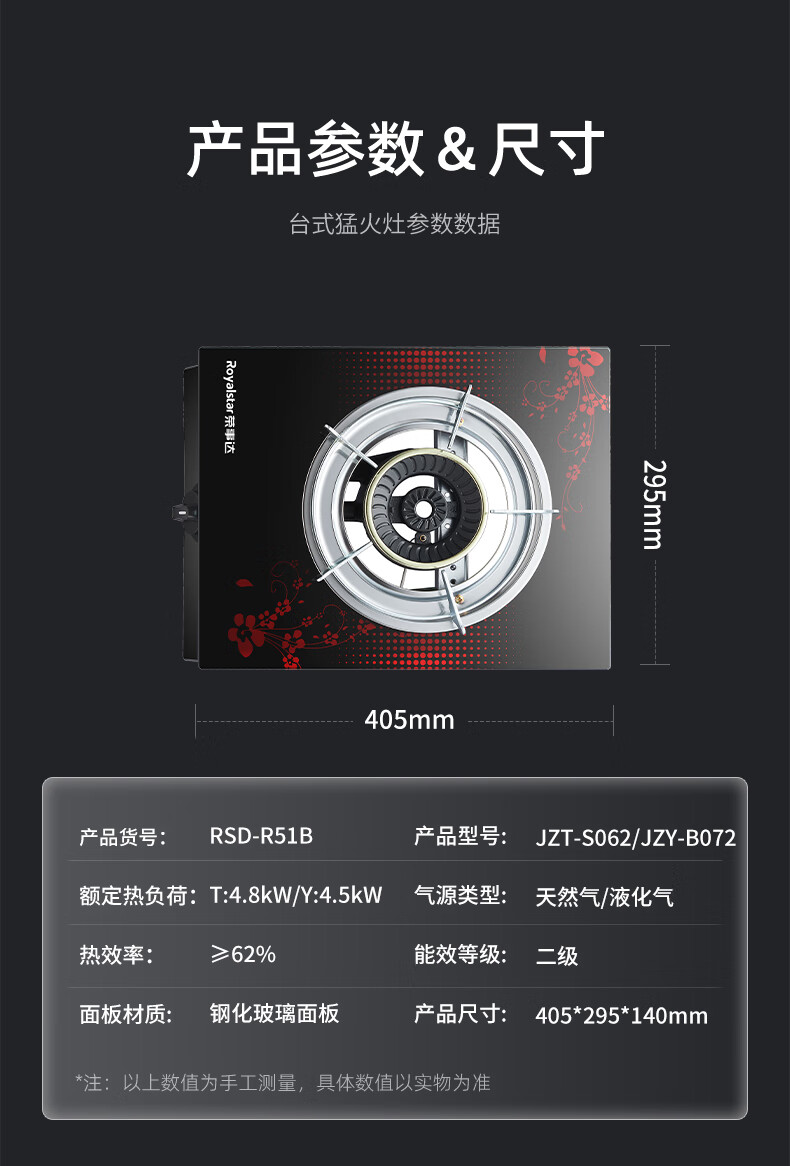Select the T:4.8kW/Y:4.5kW value
Viewport: 790px width, 1166px height.
[296, 895]
